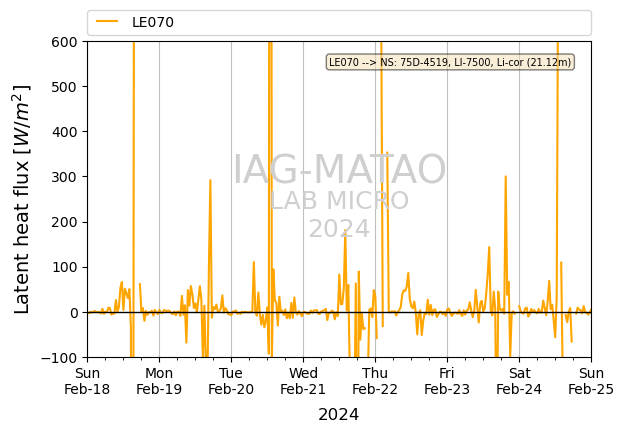Click the y-axis tick label 300
This screenshot has height=433, width=624.
(64, 177)
